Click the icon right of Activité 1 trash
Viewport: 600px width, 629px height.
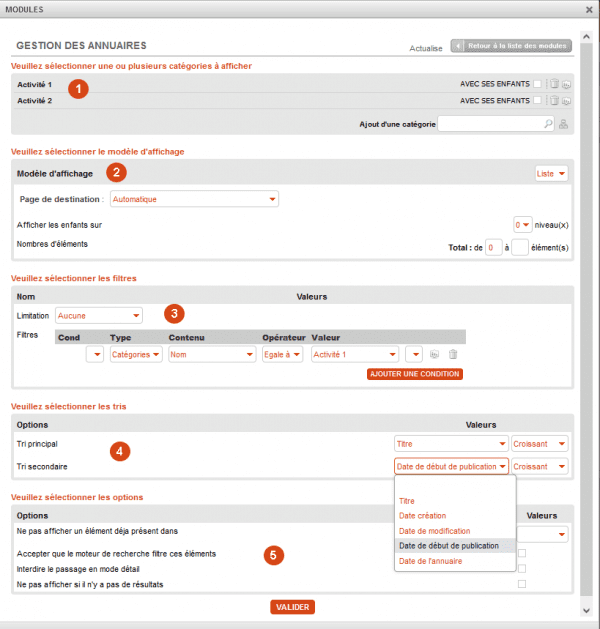[x=567, y=85]
